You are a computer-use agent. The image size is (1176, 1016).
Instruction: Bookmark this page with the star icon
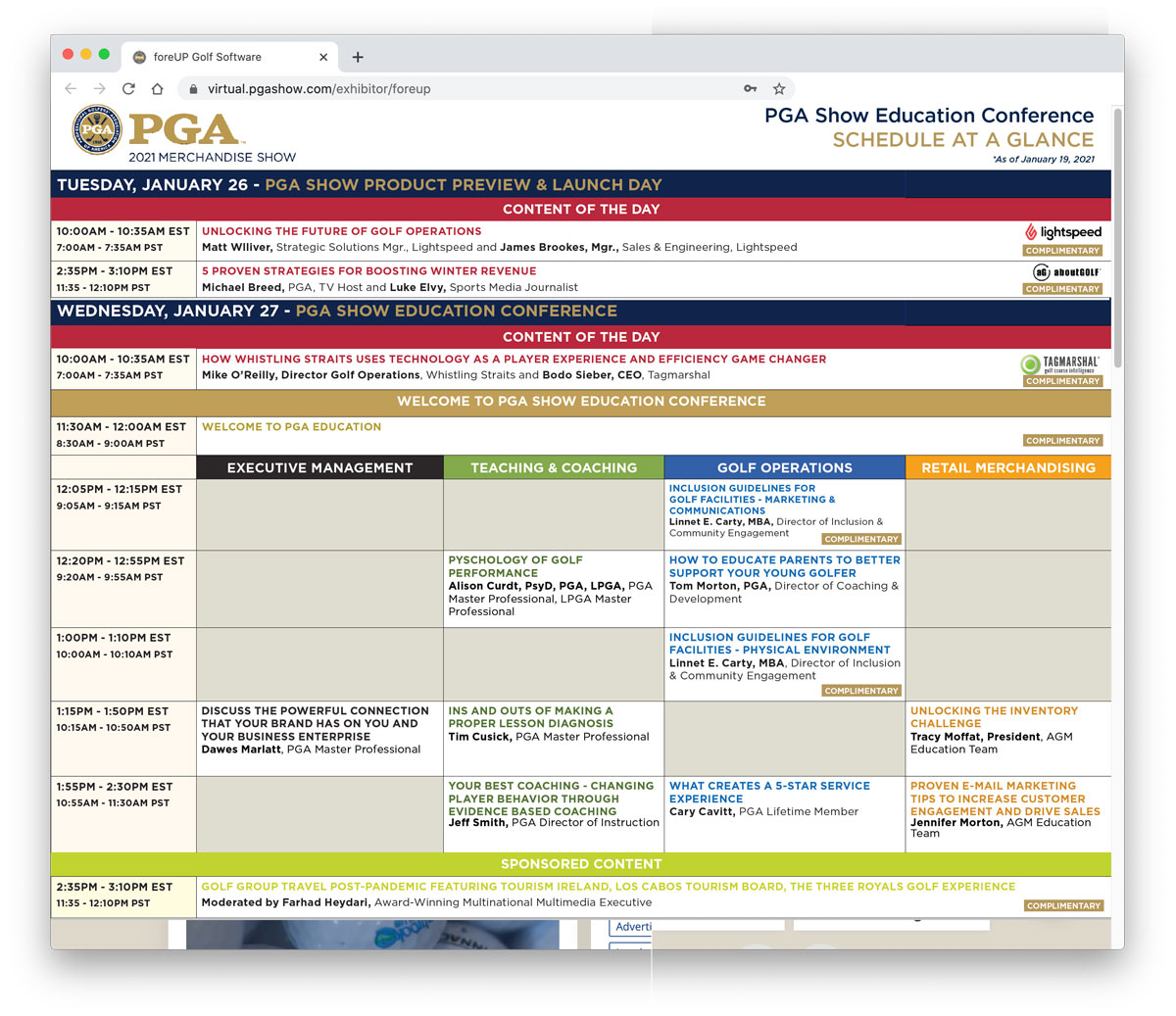point(779,88)
